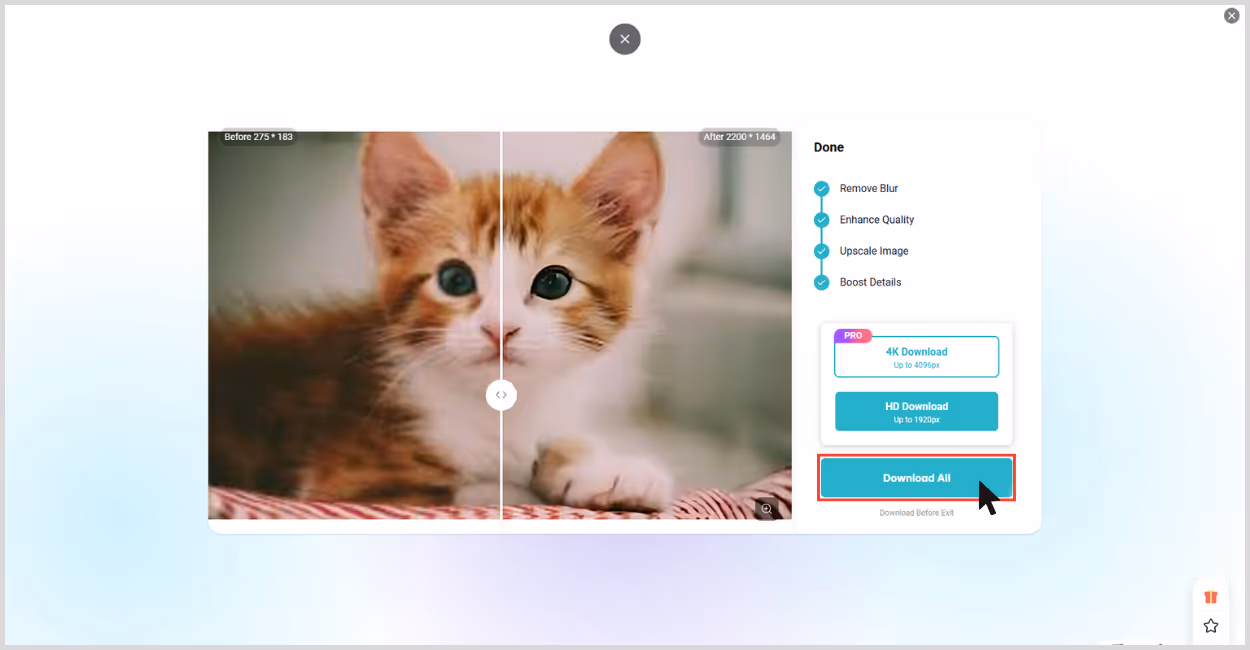
Task: Click the Boost Details checkmark icon
Action: pos(822,282)
